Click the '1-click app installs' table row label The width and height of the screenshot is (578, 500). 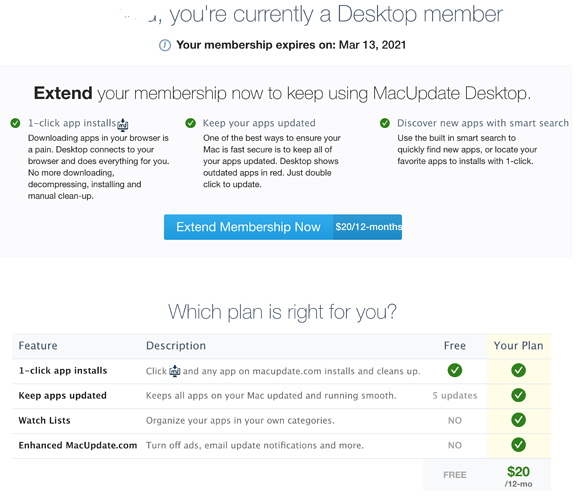click(63, 371)
